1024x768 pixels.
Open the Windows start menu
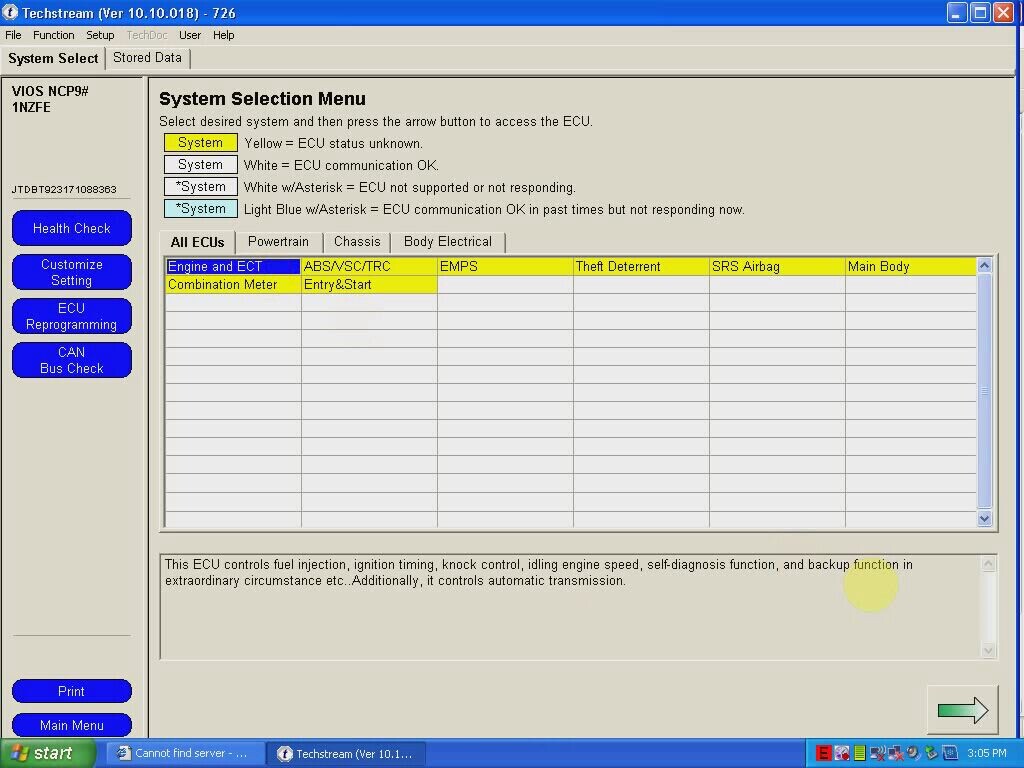(x=46, y=754)
